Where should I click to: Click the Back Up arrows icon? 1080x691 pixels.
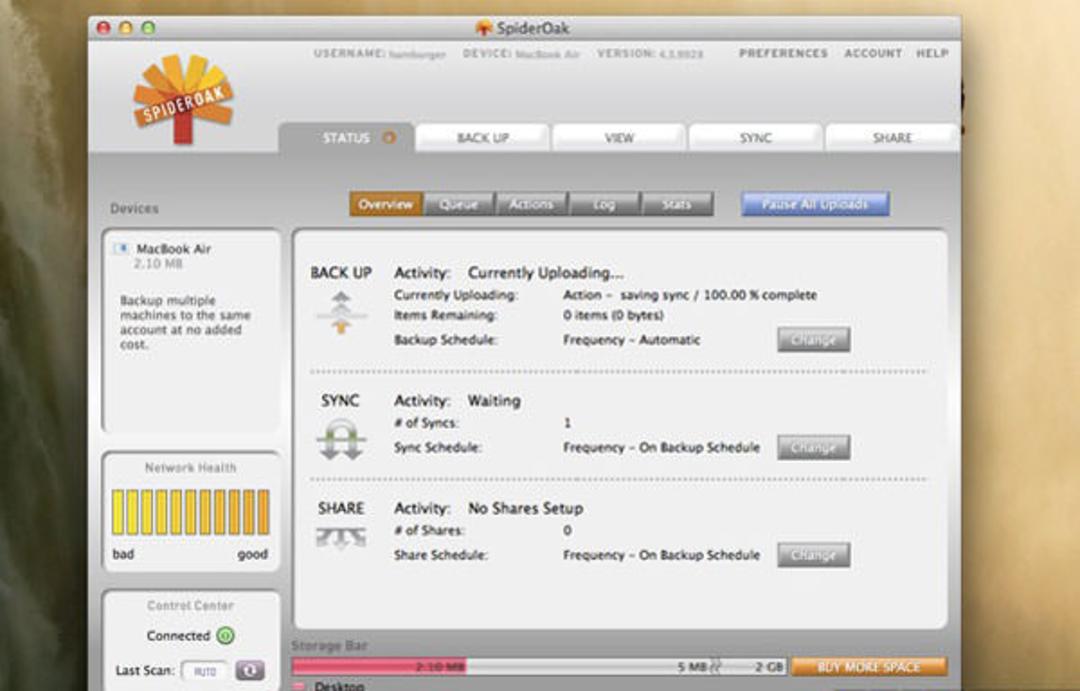click(341, 313)
